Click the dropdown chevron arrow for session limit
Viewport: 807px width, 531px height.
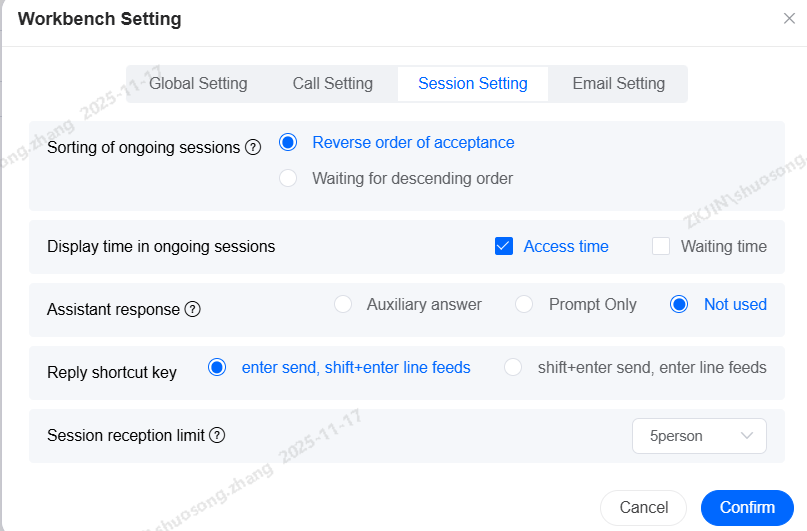746,436
